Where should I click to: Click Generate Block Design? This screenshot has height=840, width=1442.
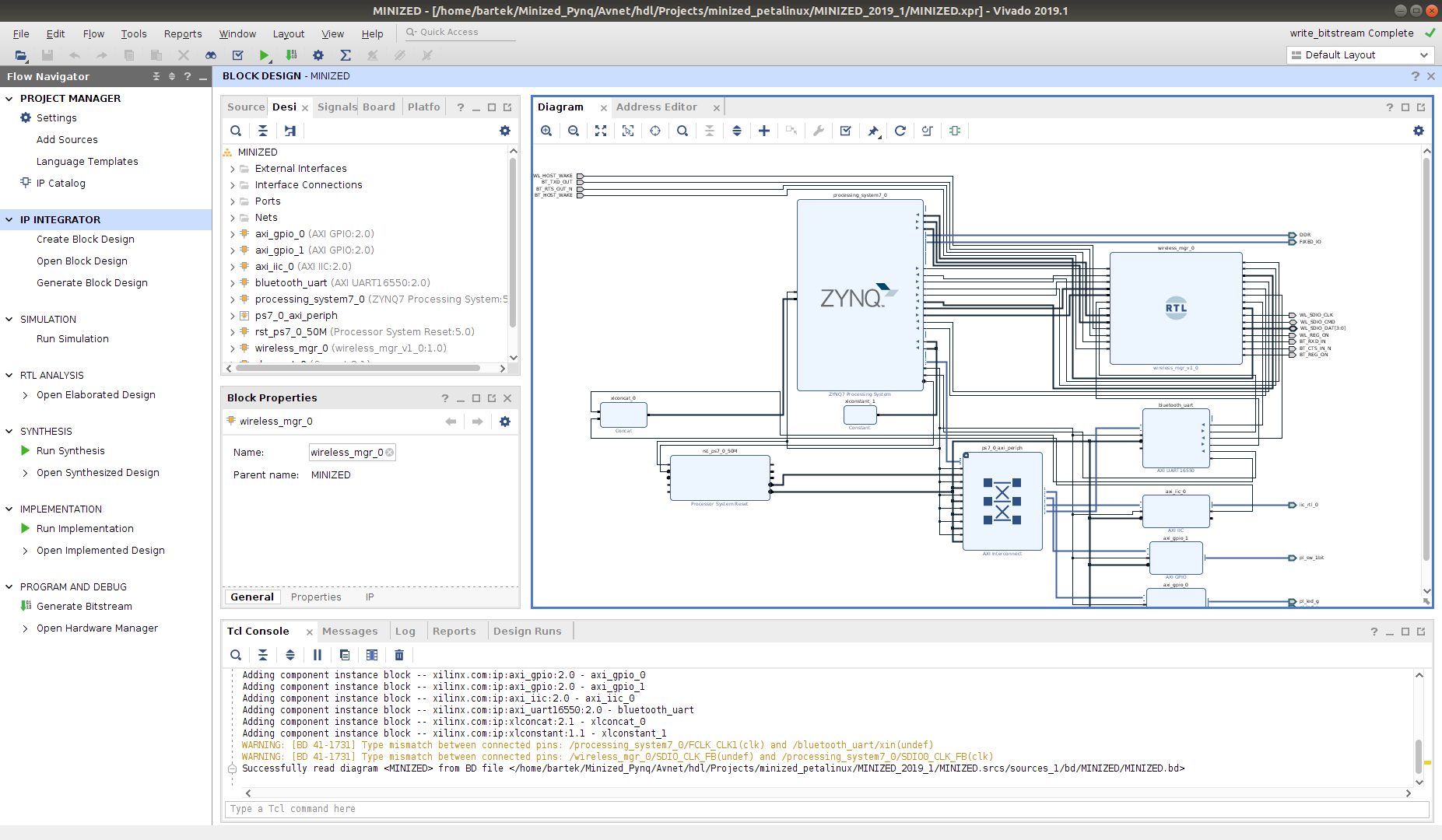(x=92, y=283)
